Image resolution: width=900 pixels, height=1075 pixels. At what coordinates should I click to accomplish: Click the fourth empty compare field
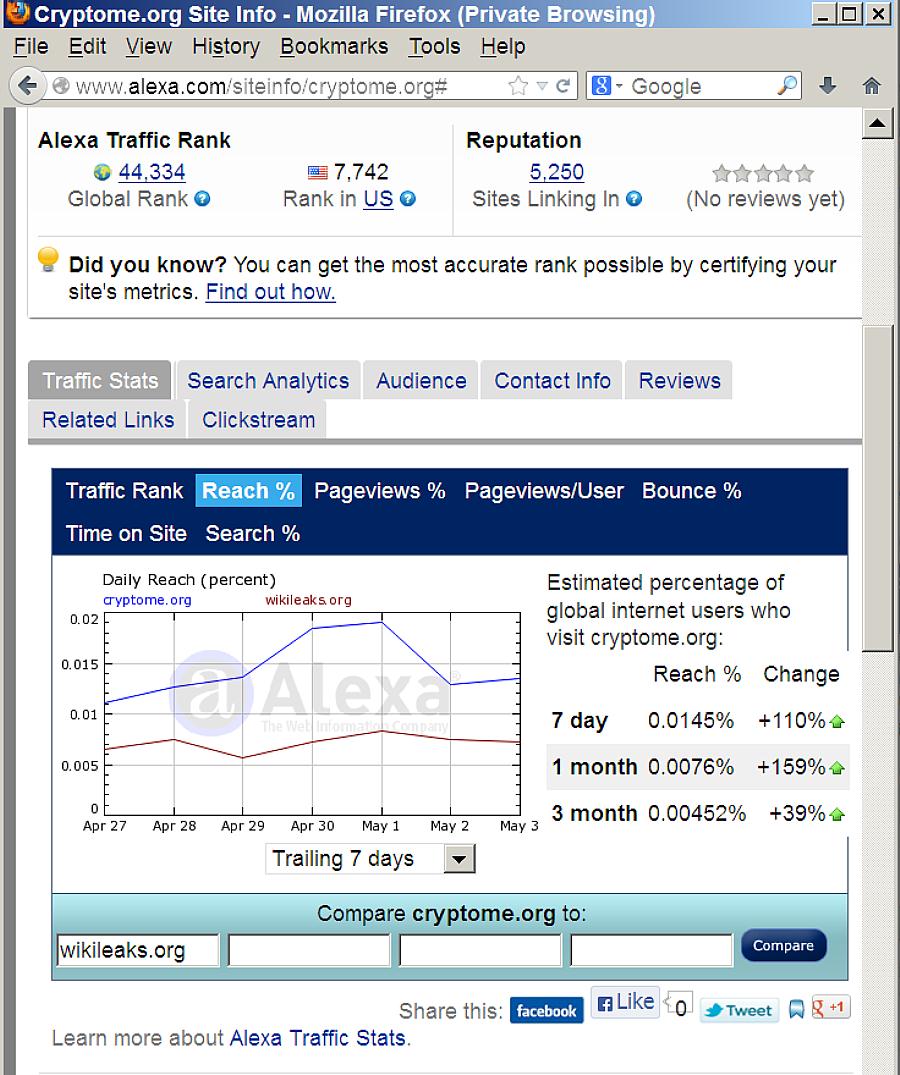coord(652,950)
